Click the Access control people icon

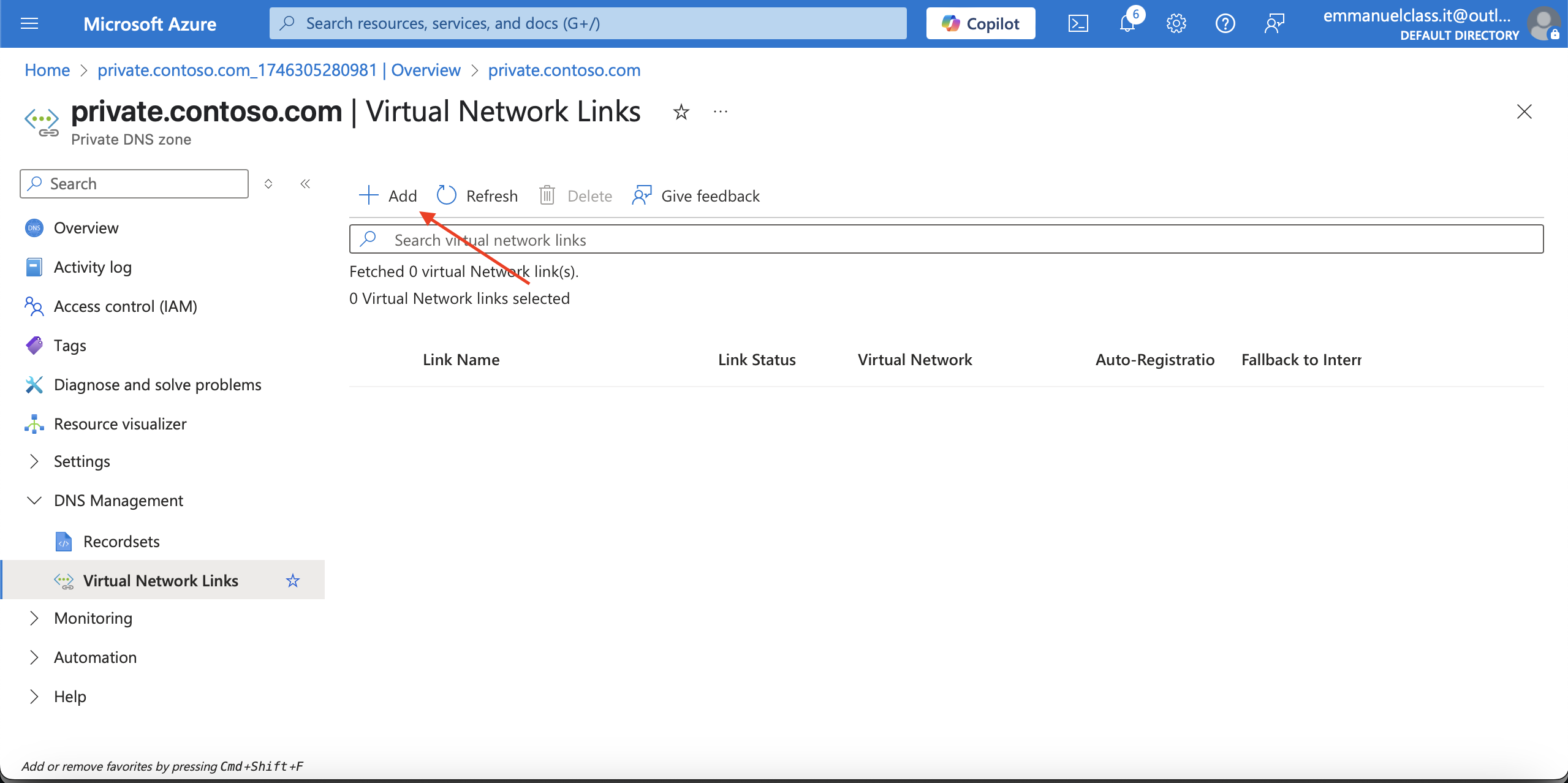click(x=34, y=306)
